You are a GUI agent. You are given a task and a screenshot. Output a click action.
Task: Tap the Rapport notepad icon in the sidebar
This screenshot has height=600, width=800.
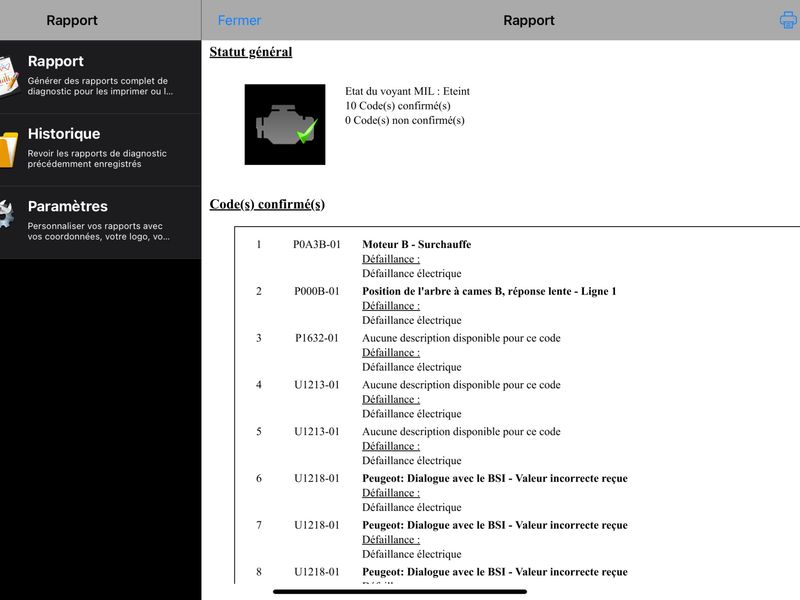pos(9,77)
